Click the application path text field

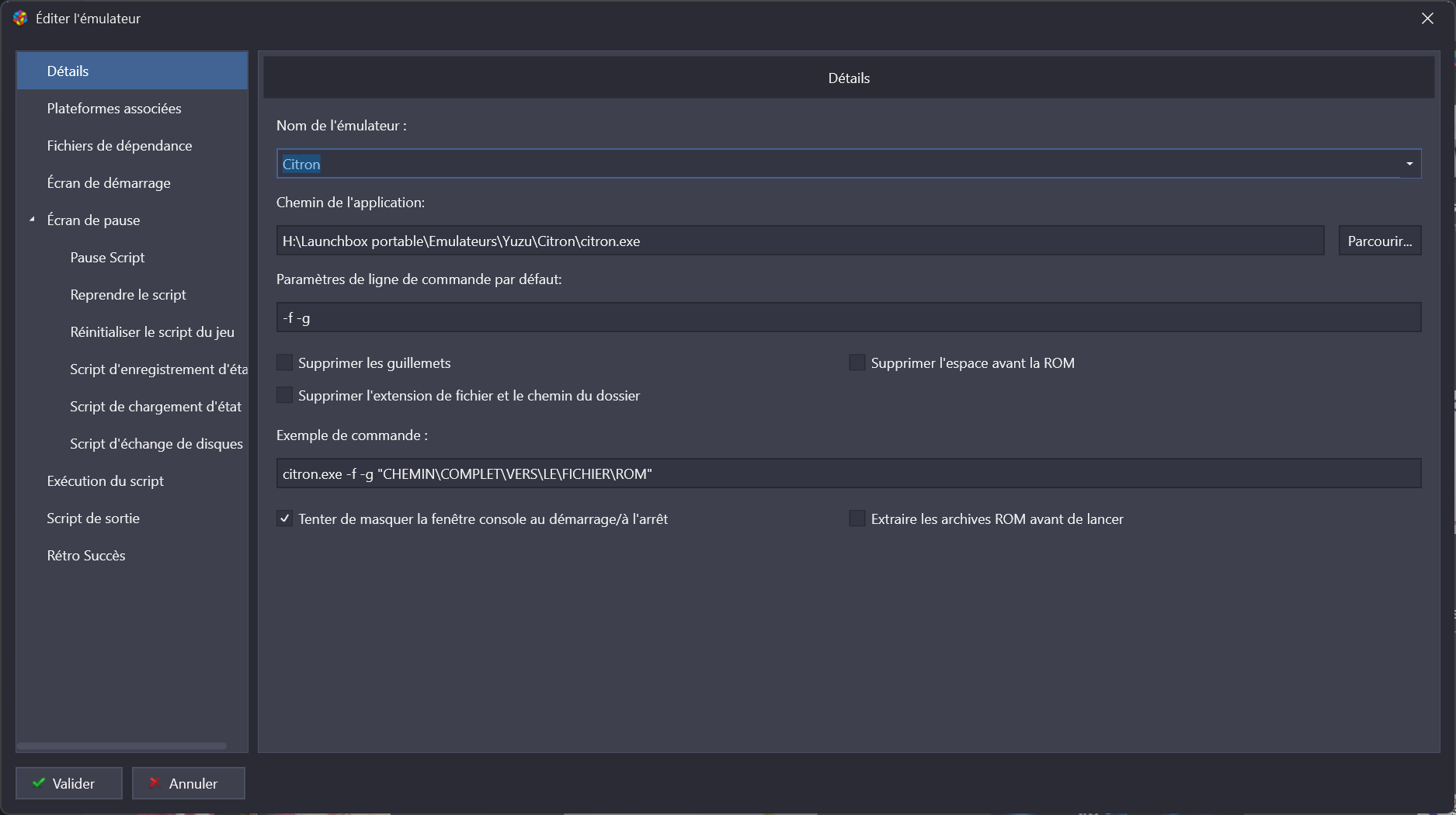pyautogui.click(x=800, y=241)
